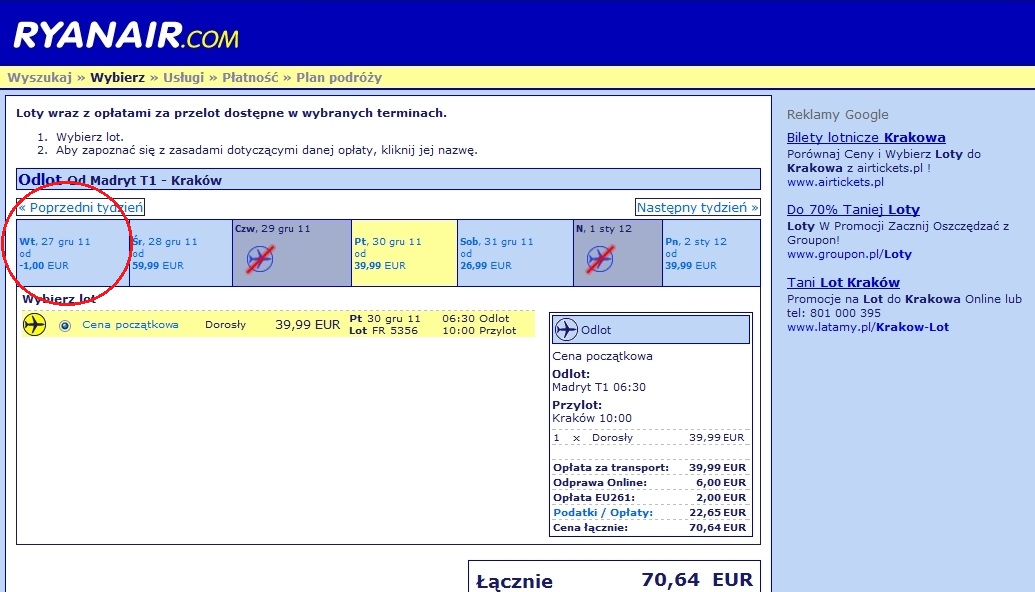Go to Usługi step in breadcrumb
Screen dimensions: 1035x592
pos(184,77)
